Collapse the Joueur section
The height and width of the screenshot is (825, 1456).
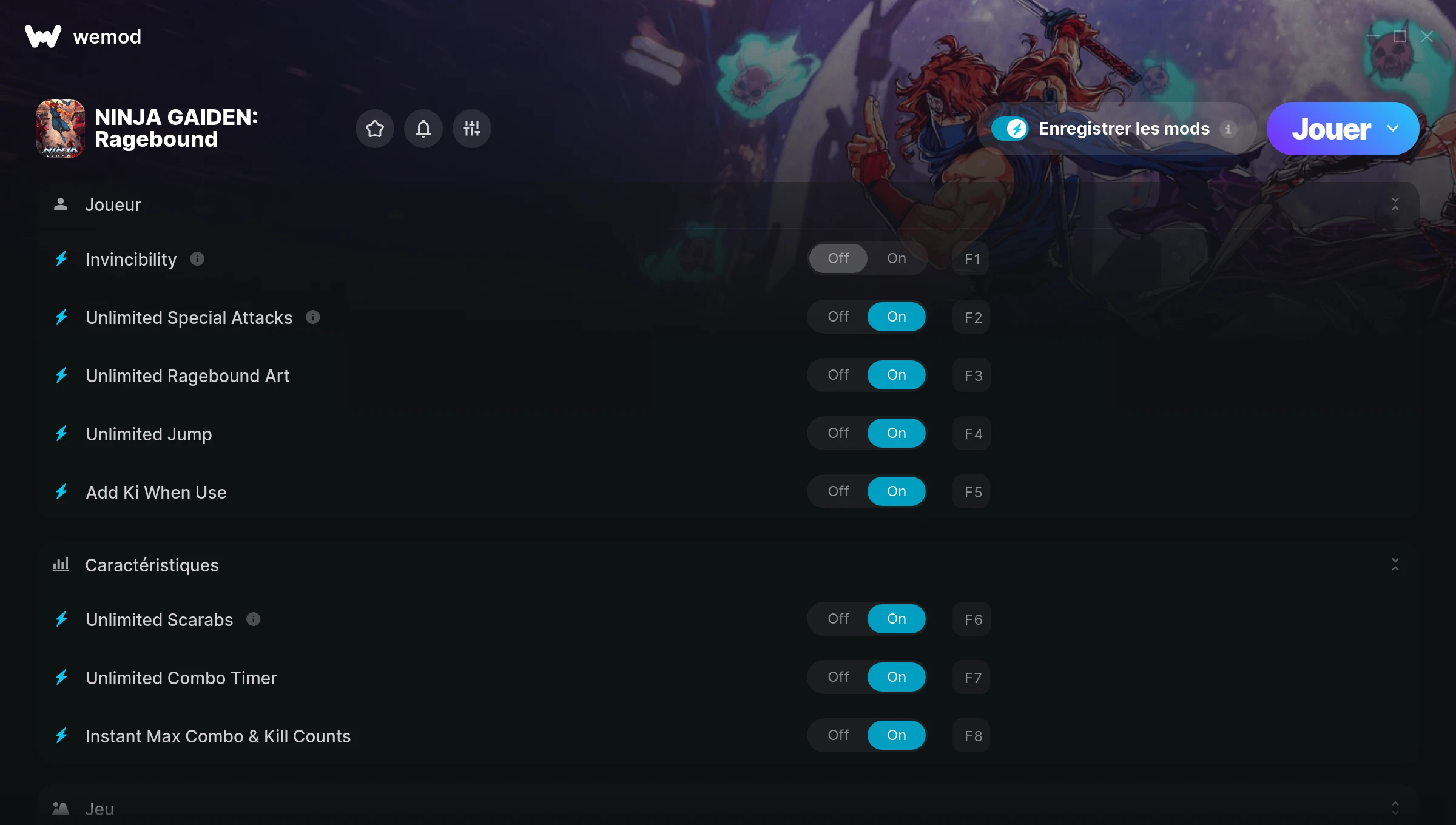(x=1395, y=204)
